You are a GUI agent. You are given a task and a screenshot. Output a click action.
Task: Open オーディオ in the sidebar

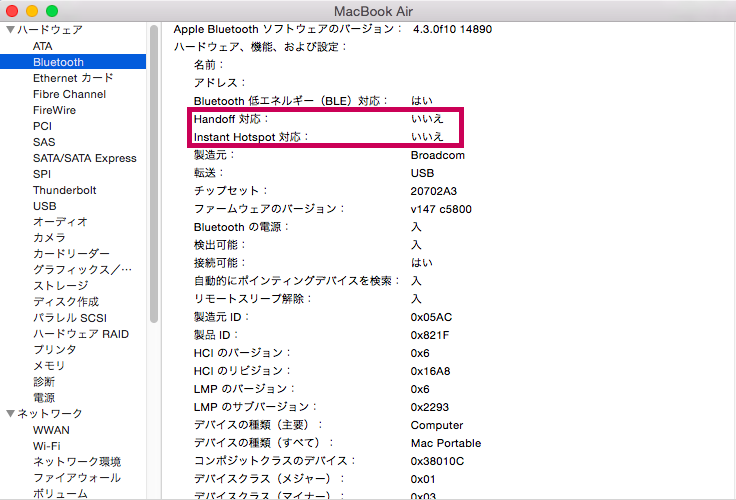pyautogui.click(x=60, y=222)
